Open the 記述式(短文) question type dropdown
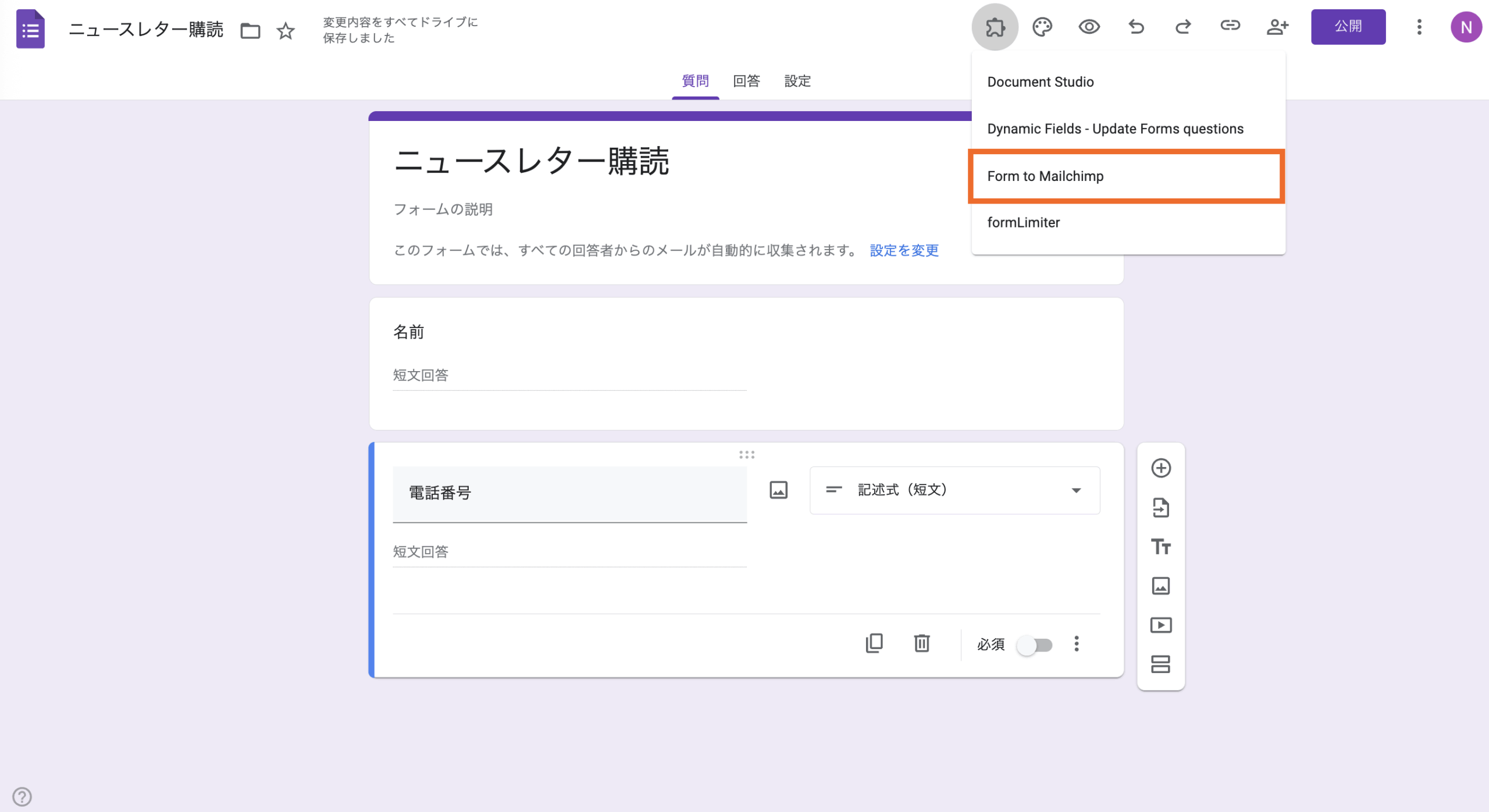The height and width of the screenshot is (812, 1489). (x=954, y=490)
